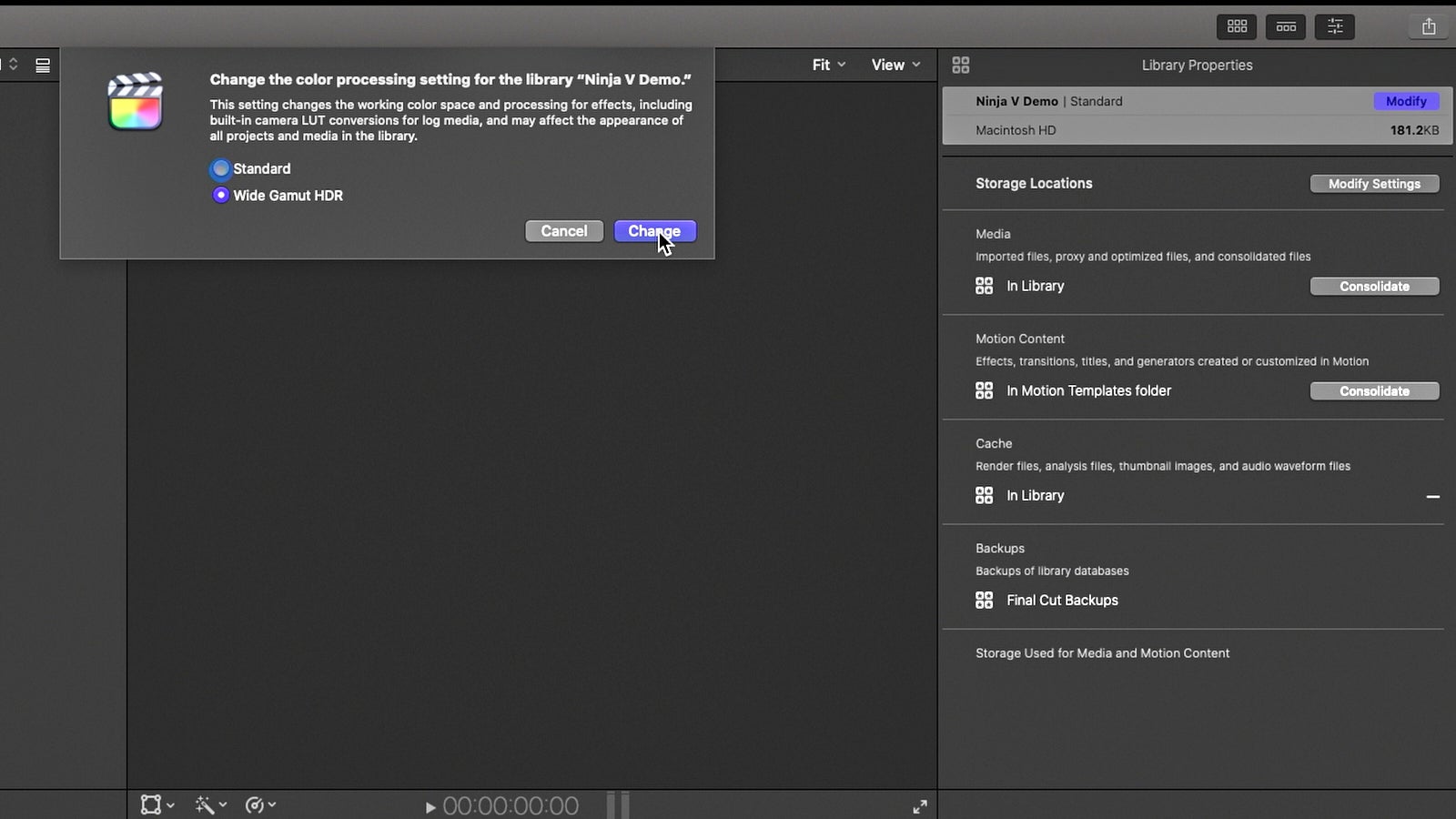This screenshot has width=1456, height=819.
Task: Select the Standard color processing option
Action: pyautogui.click(x=220, y=168)
